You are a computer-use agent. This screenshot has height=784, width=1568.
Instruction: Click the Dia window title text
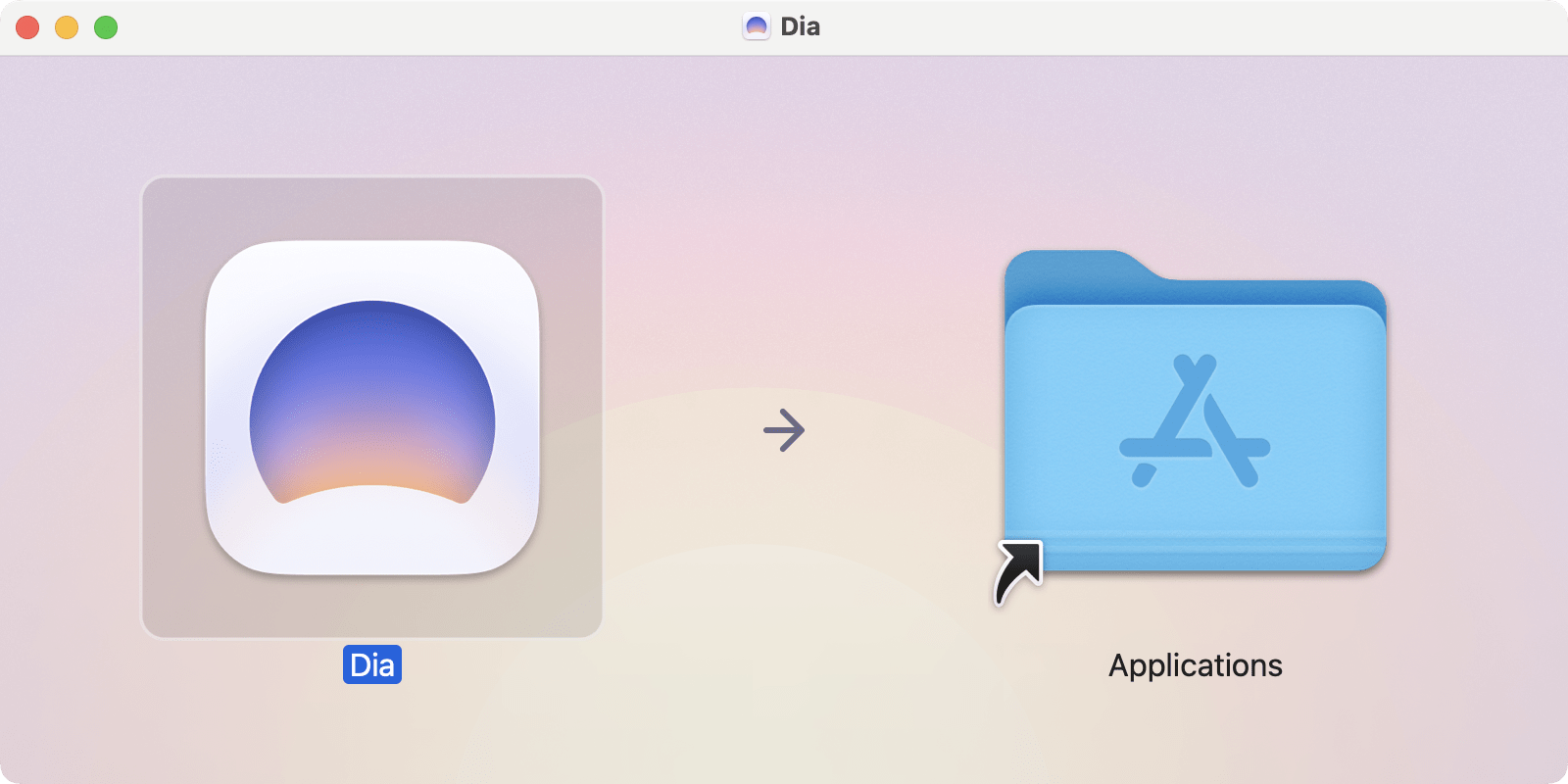pos(801,26)
